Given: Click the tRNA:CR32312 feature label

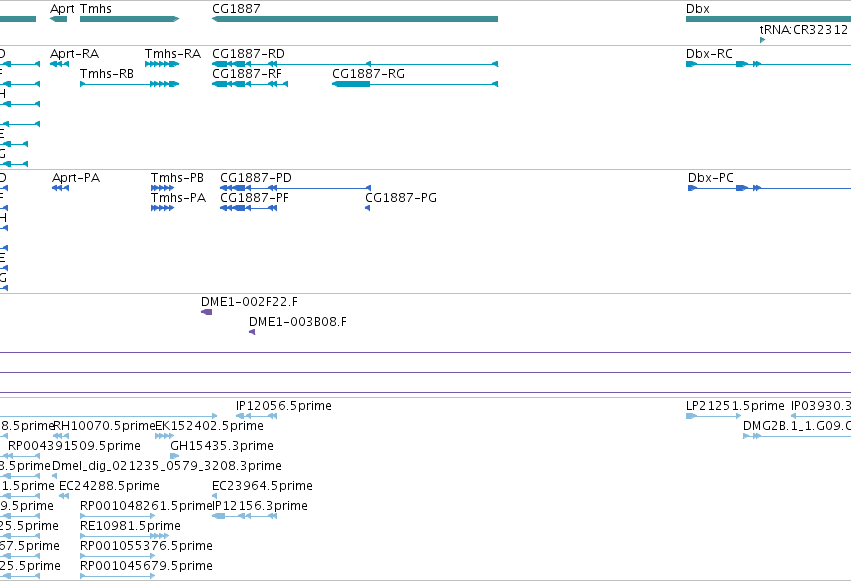Looking at the screenshot, I should click(804, 29).
